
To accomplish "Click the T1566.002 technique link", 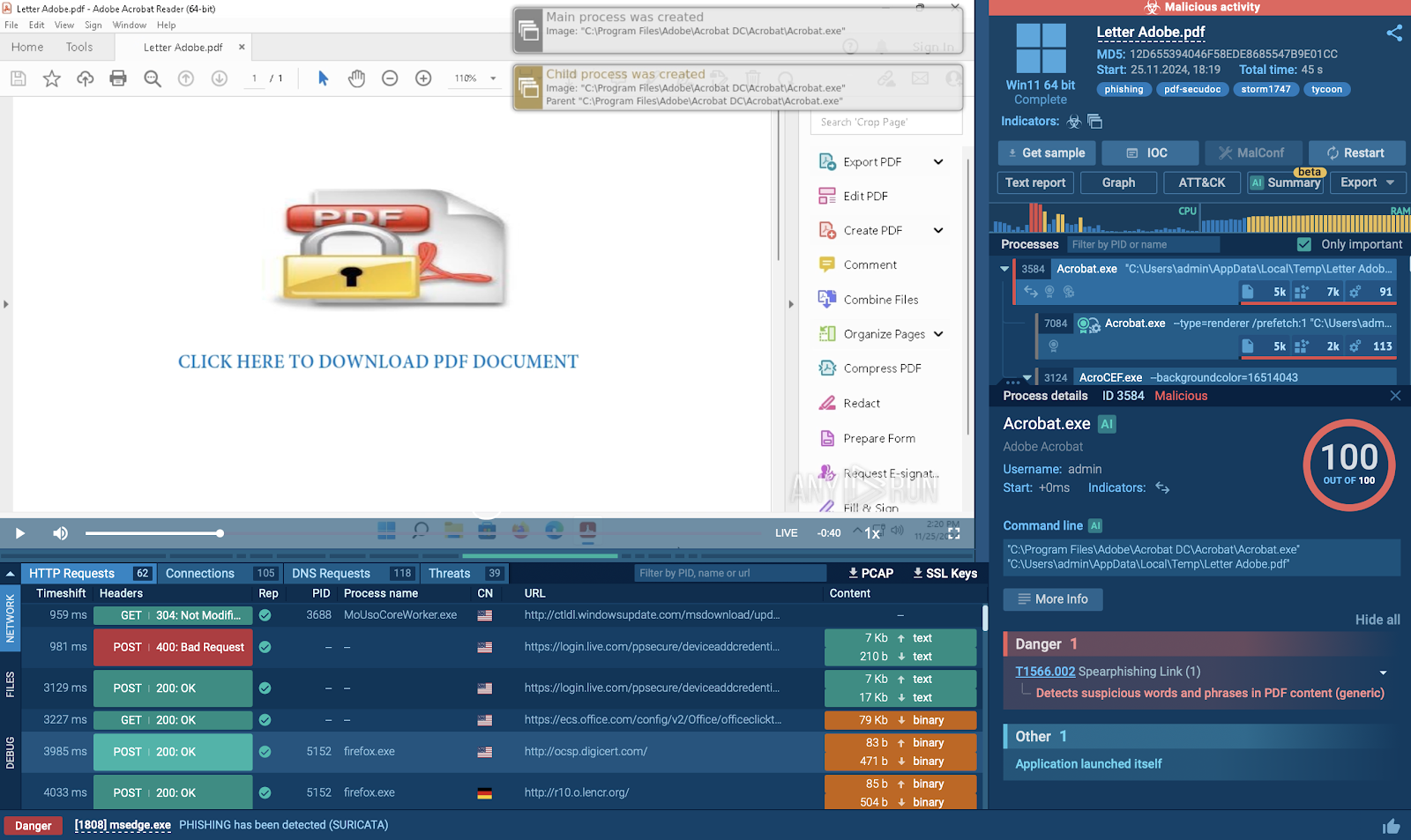I will [x=1045, y=672].
